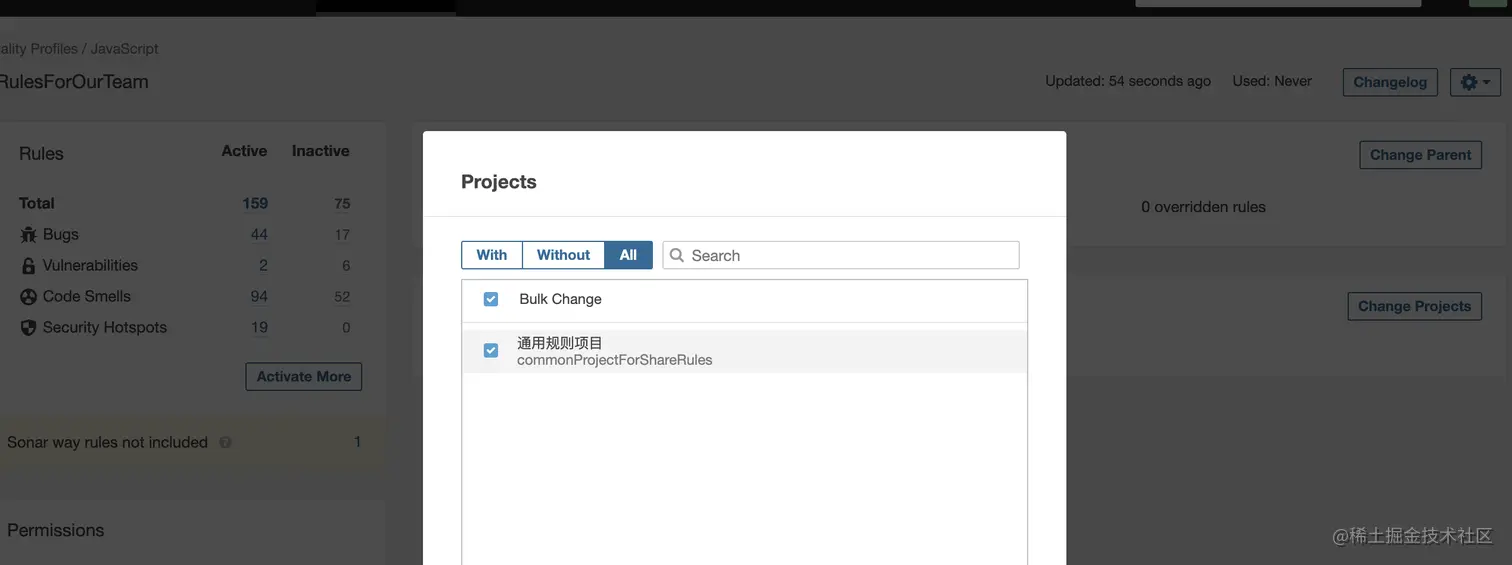1512x565 pixels.
Task: Open inactive Bugs count 17
Action: (342, 235)
